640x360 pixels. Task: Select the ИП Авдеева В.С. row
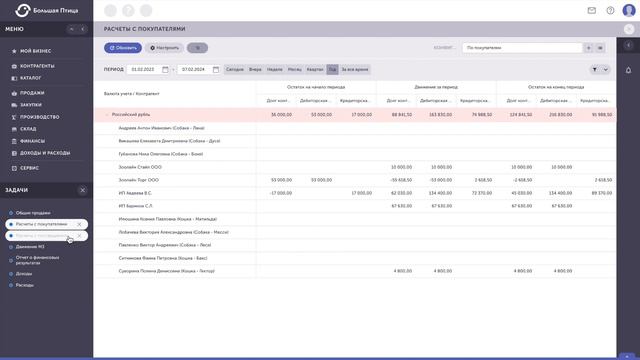355,193
